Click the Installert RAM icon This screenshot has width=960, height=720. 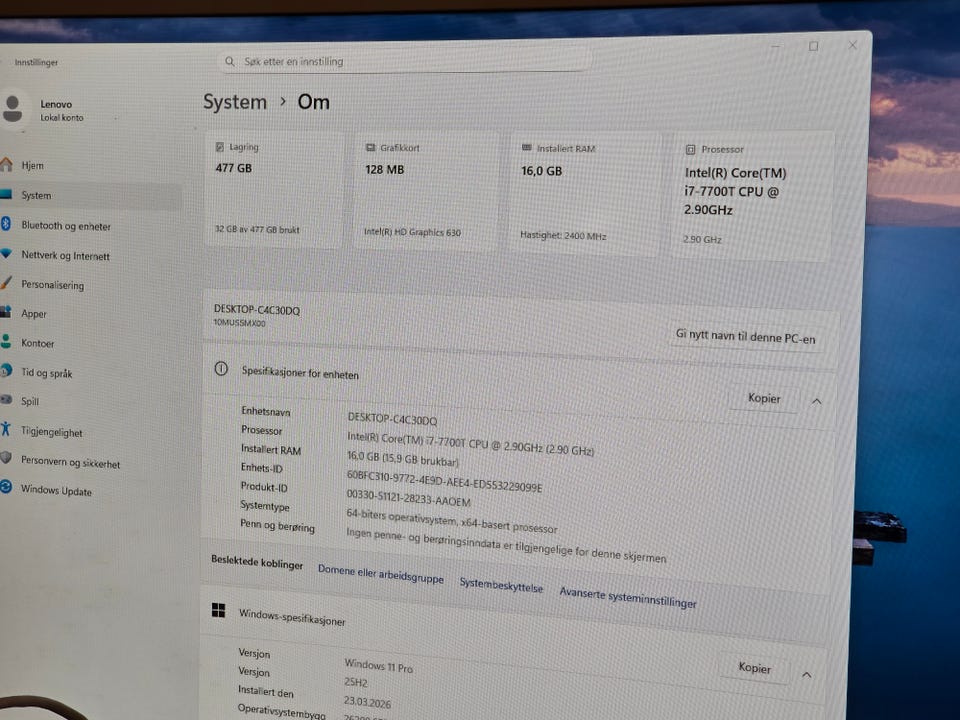click(527, 148)
